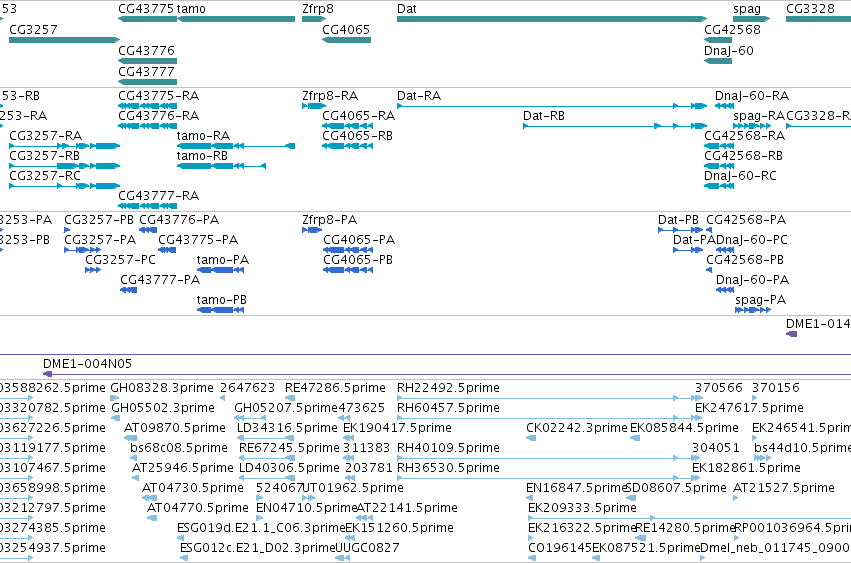Click the CG42568 gene label
The width and height of the screenshot is (851, 563).
pyautogui.click(x=732, y=29)
